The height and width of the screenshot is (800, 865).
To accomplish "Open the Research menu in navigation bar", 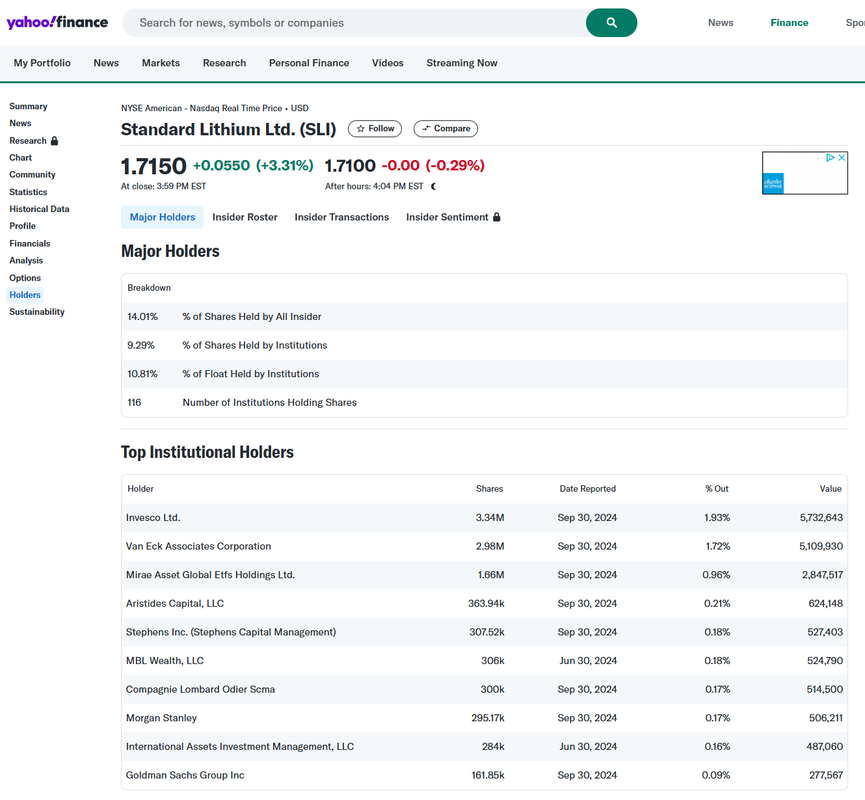I will [224, 63].
